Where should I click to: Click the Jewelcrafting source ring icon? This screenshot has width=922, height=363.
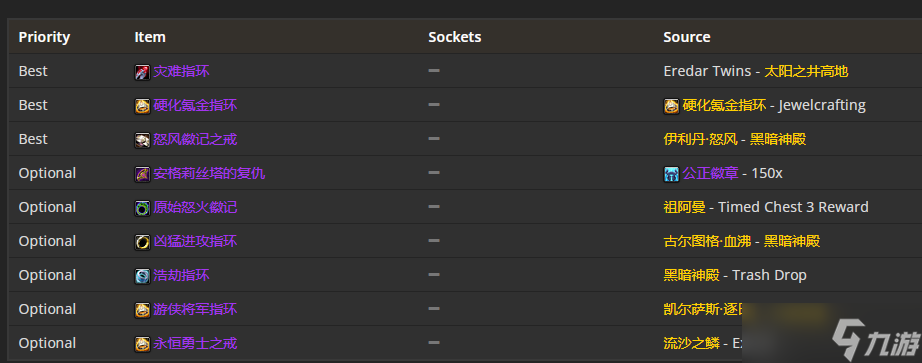tap(672, 106)
